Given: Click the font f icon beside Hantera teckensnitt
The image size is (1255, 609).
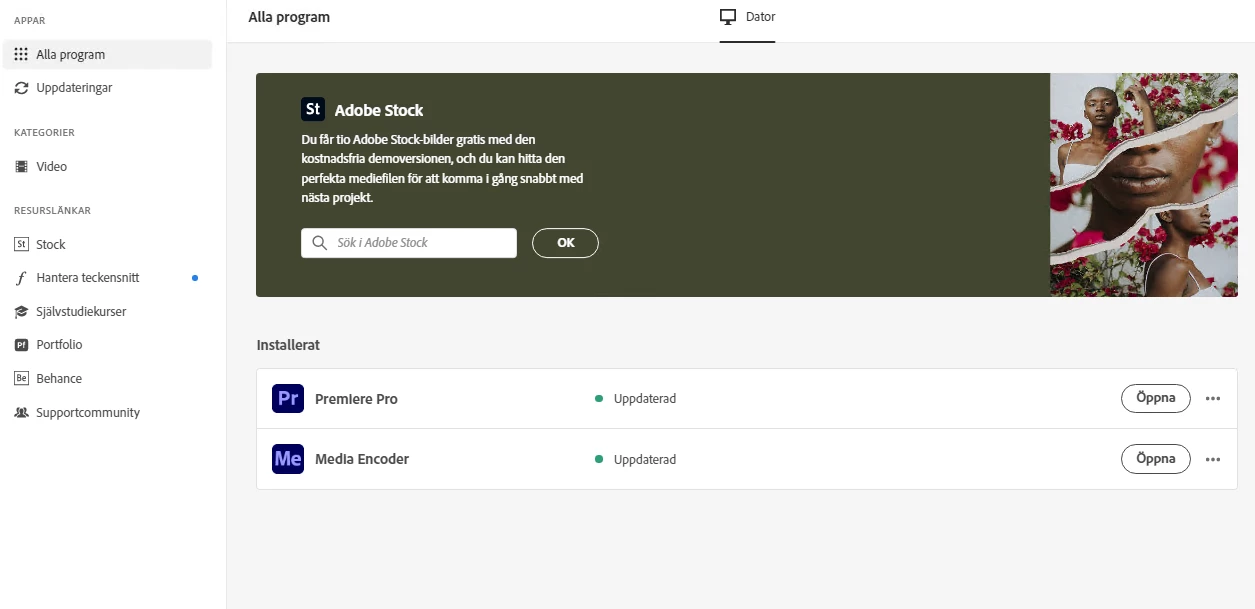Looking at the screenshot, I should (x=21, y=278).
